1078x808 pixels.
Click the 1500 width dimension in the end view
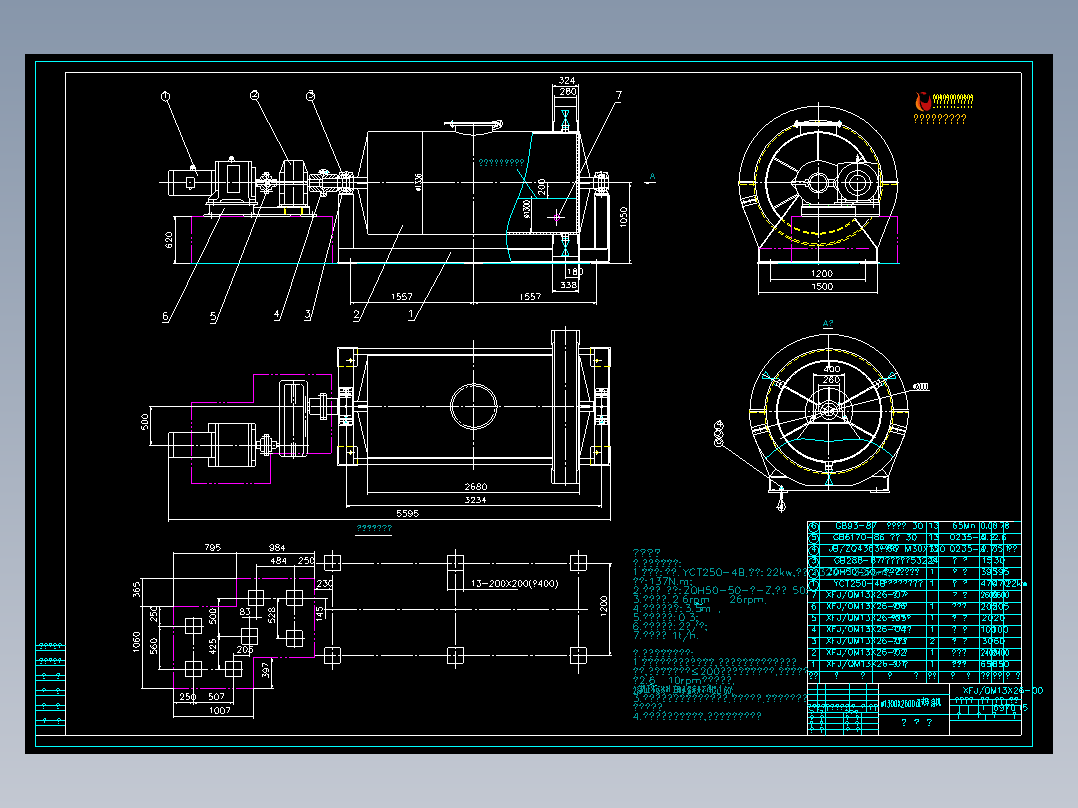click(x=822, y=287)
